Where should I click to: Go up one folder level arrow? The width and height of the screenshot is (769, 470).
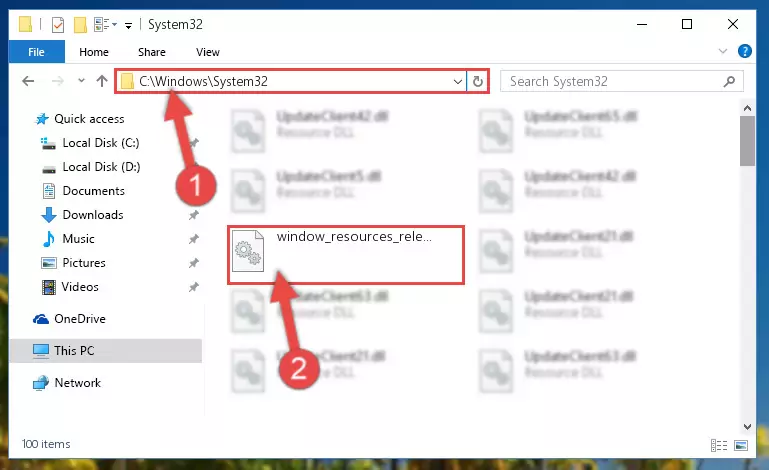[102, 81]
